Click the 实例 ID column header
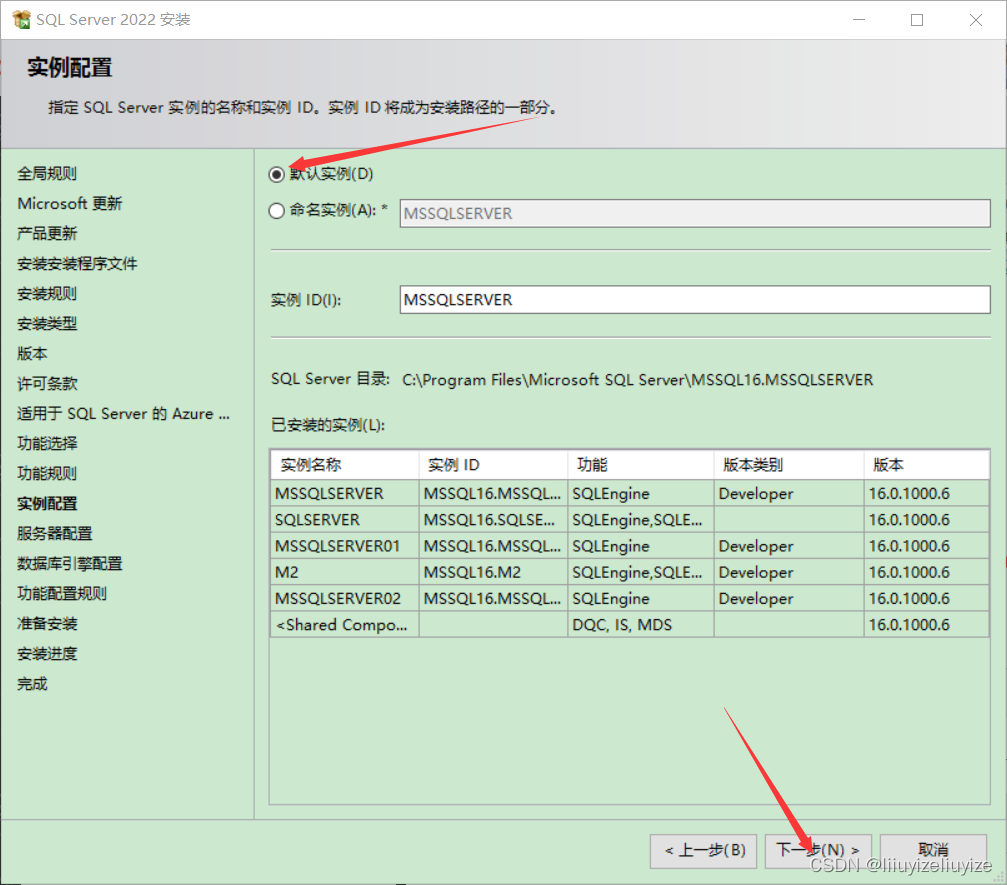This screenshot has height=885, width=1007. pyautogui.click(x=493, y=464)
